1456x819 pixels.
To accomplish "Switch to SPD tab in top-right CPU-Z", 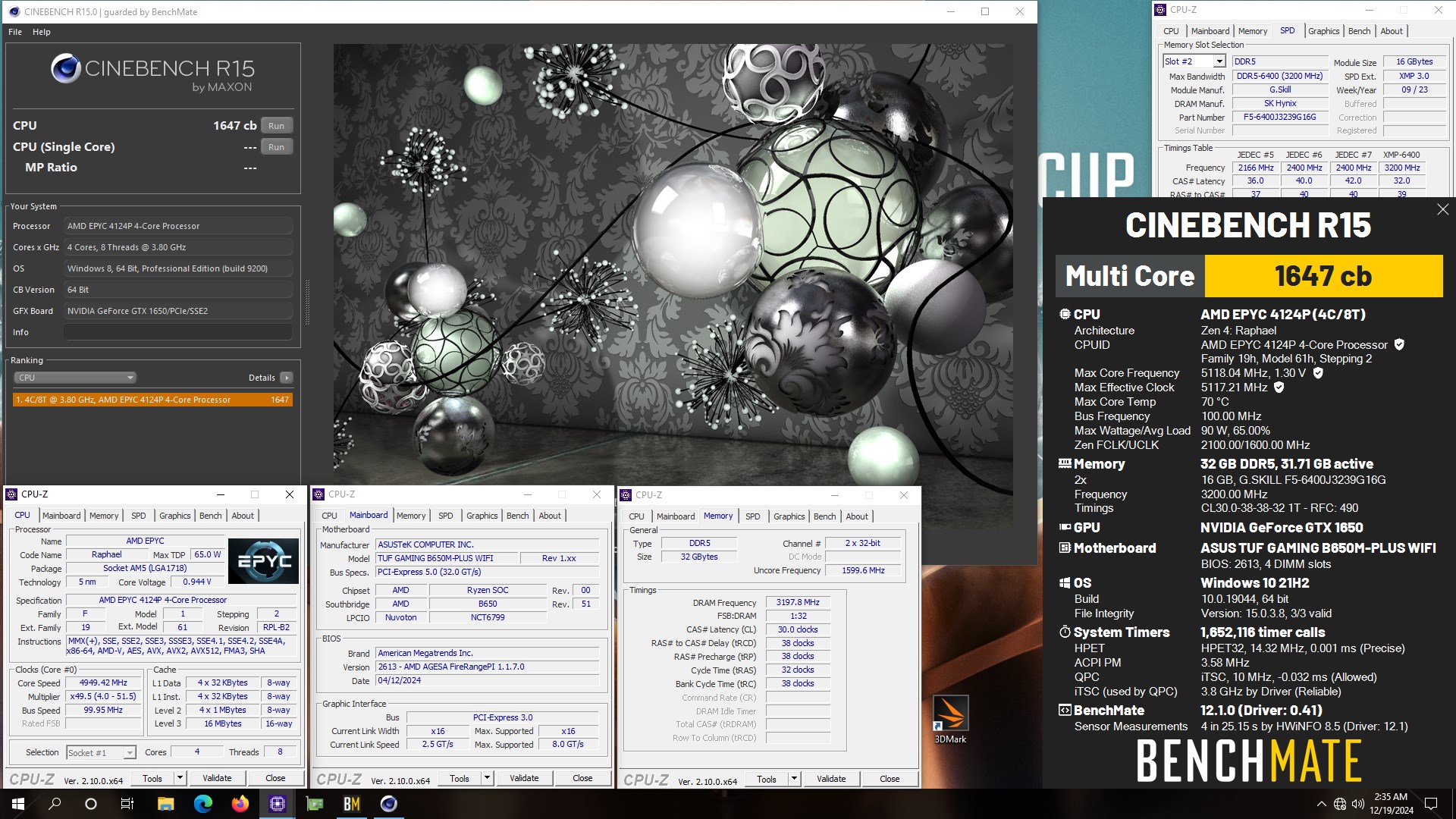I will point(1287,31).
